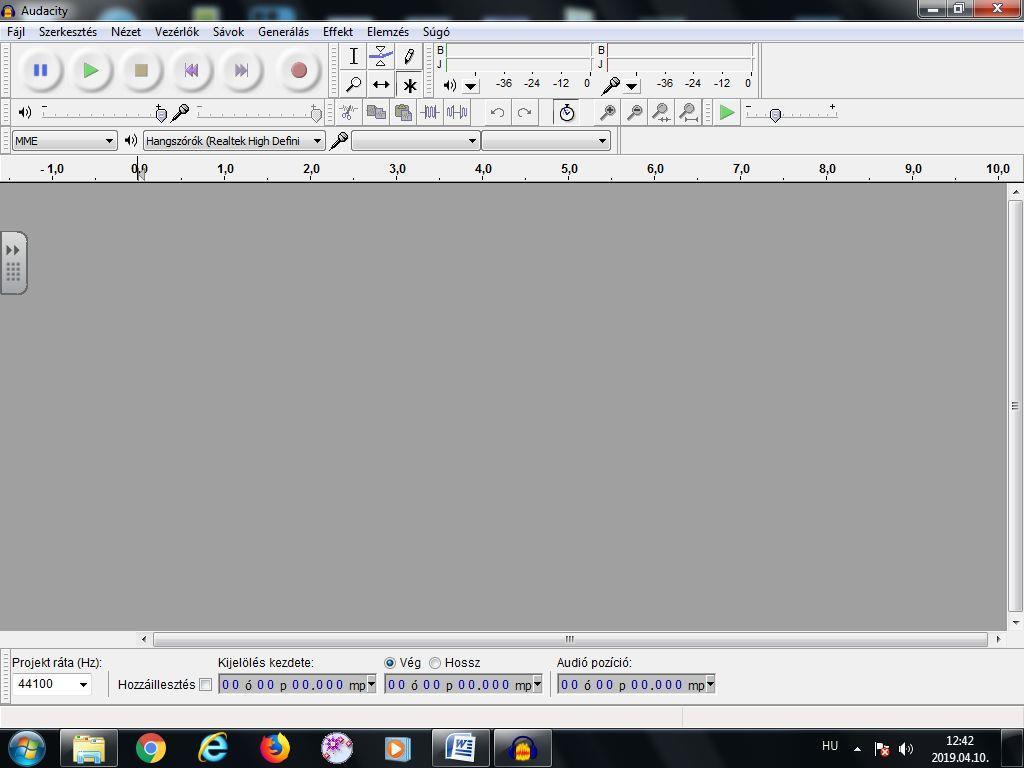Open the Effekt menu

pyautogui.click(x=338, y=31)
